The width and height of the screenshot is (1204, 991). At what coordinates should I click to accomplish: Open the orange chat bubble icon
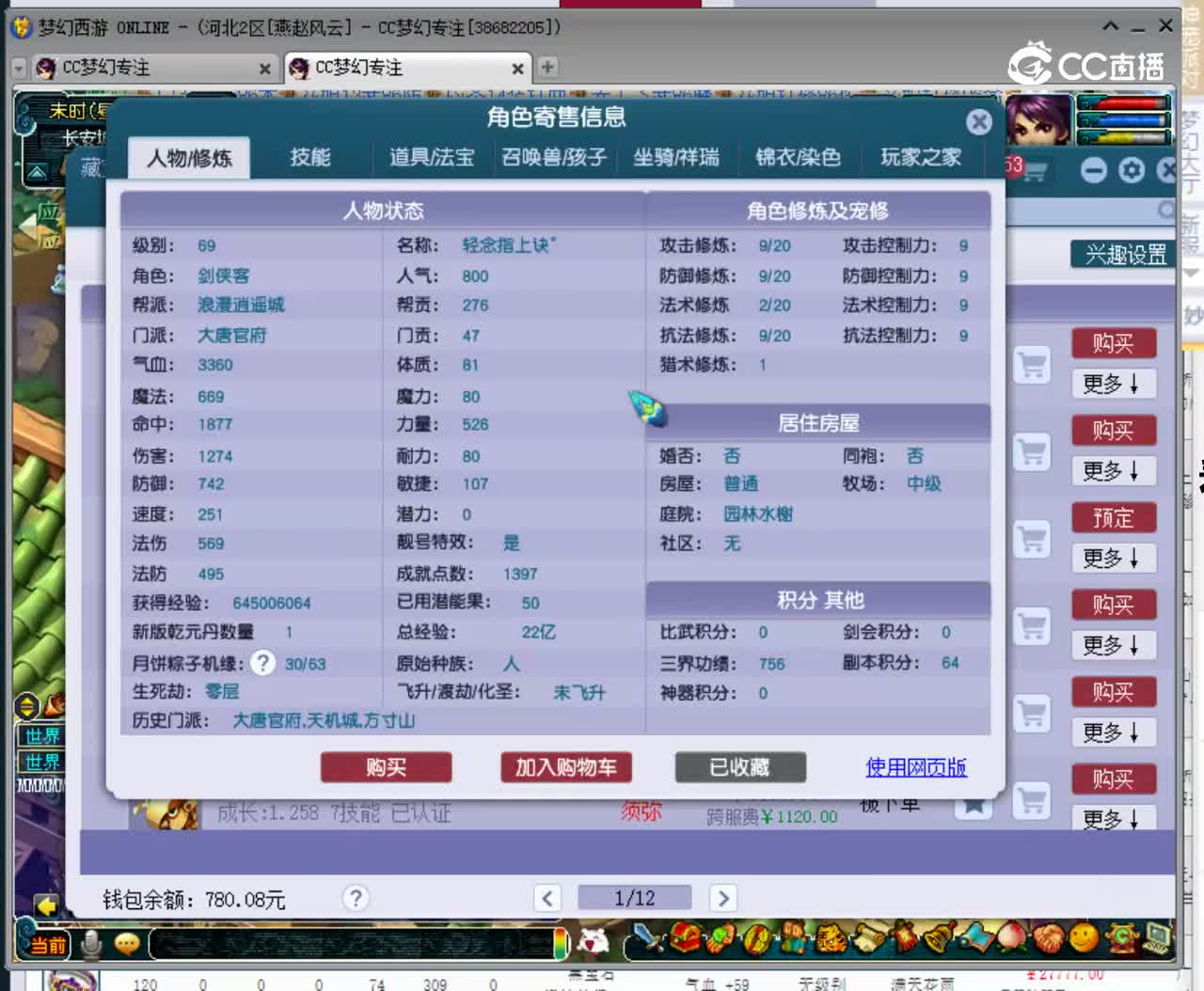tap(127, 943)
